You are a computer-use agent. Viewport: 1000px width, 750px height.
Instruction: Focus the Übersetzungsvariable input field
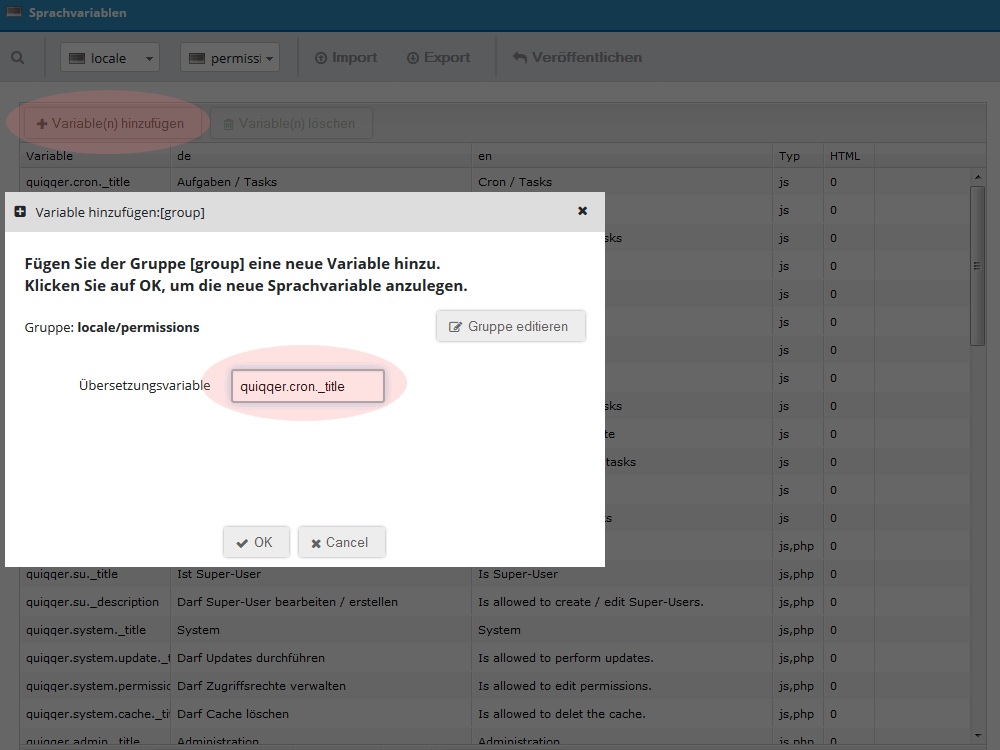point(308,386)
